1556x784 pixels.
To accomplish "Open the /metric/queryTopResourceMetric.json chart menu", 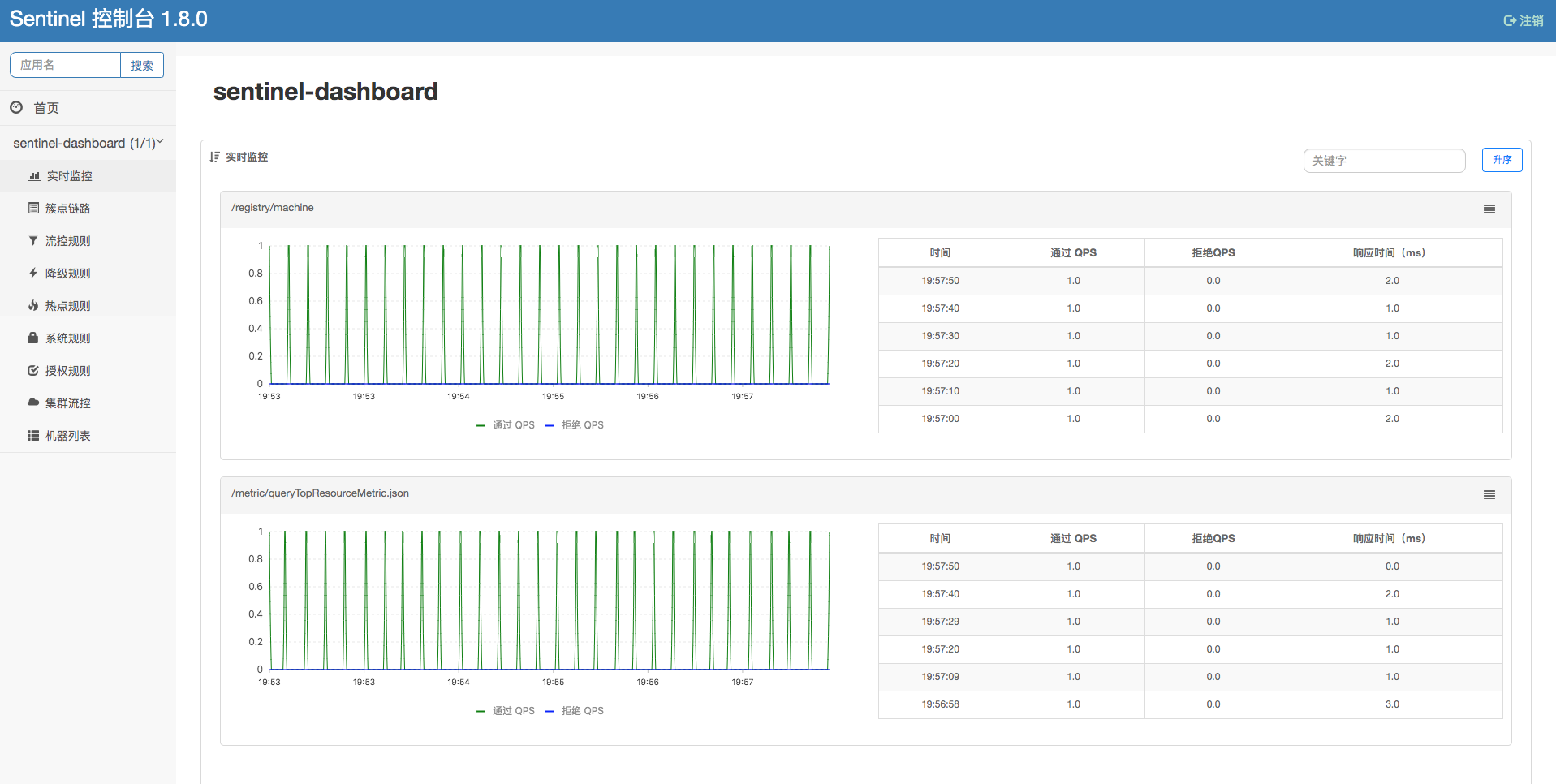I will [1489, 495].
